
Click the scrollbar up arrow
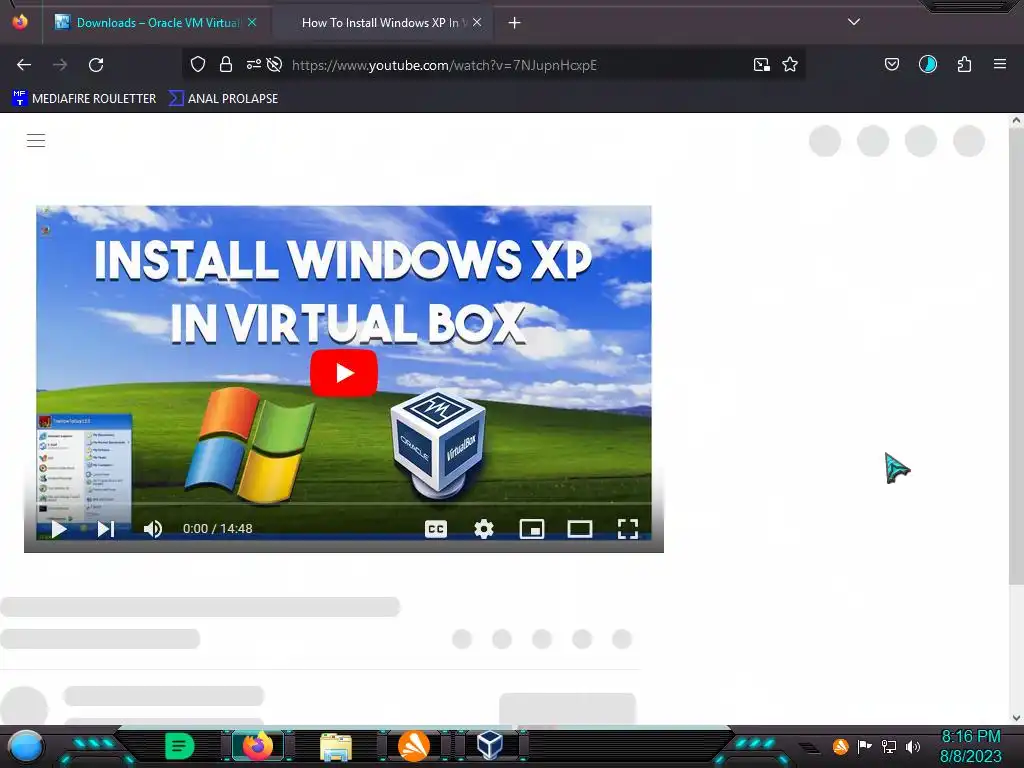pyautogui.click(x=1016, y=120)
